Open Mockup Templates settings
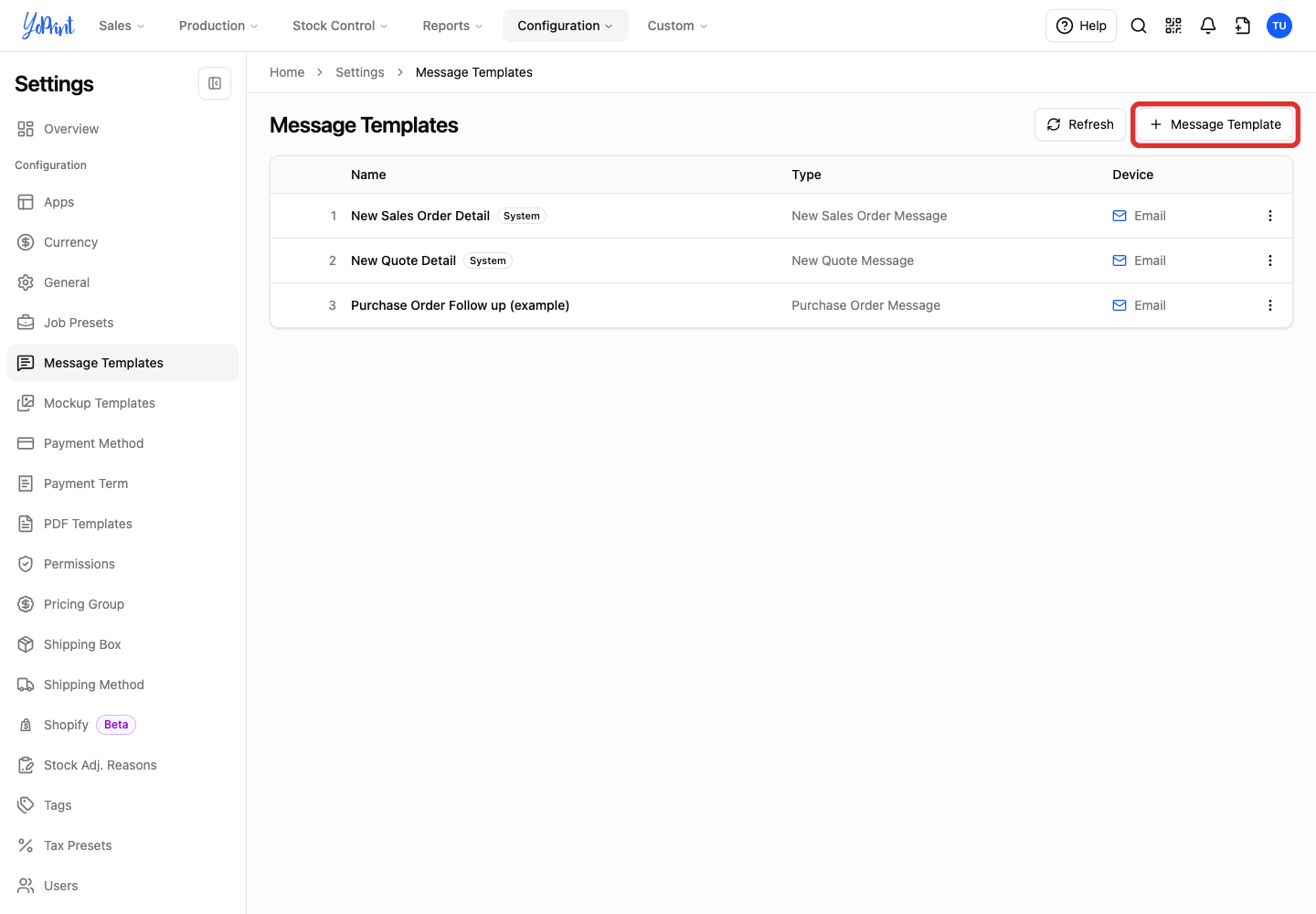The width and height of the screenshot is (1316, 914). tap(122, 403)
